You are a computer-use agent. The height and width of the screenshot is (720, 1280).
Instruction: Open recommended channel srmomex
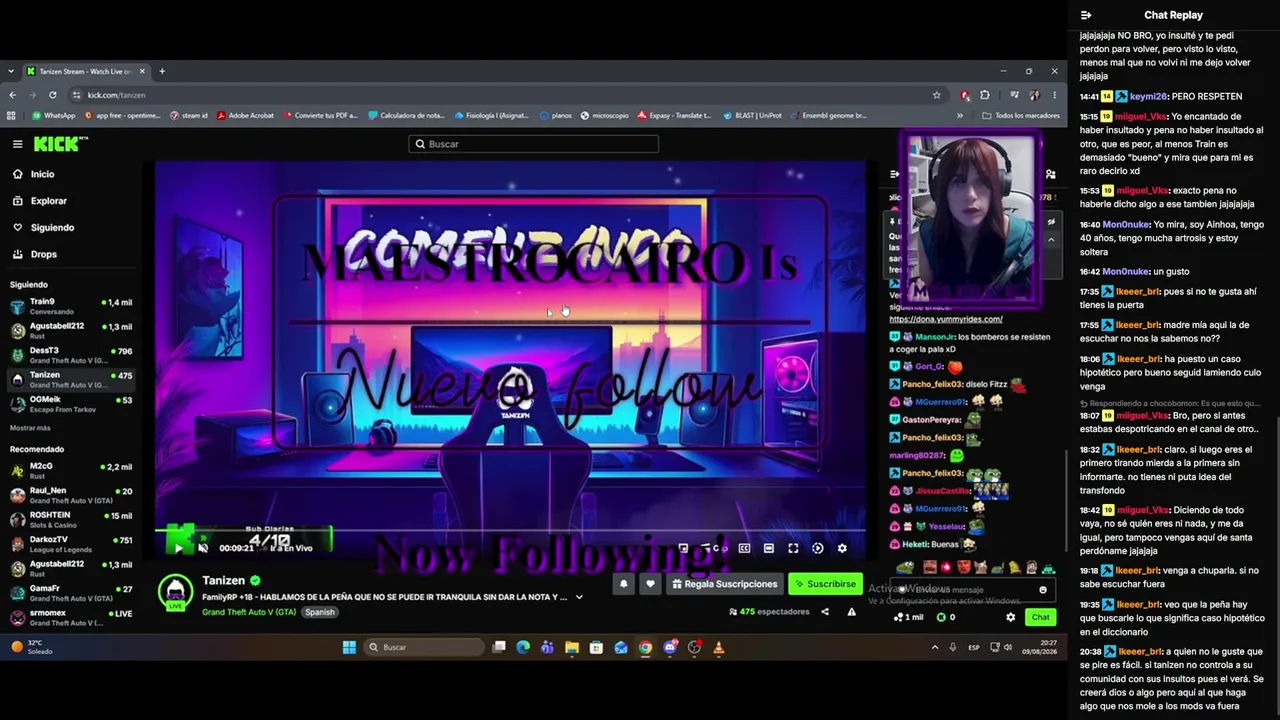point(70,618)
